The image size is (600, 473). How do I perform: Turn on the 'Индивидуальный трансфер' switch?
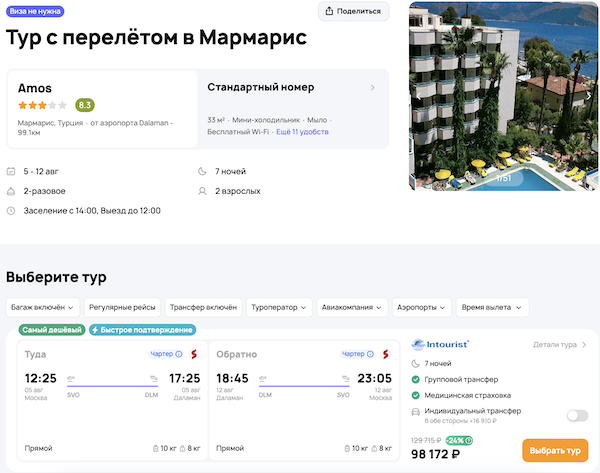[x=576, y=415]
